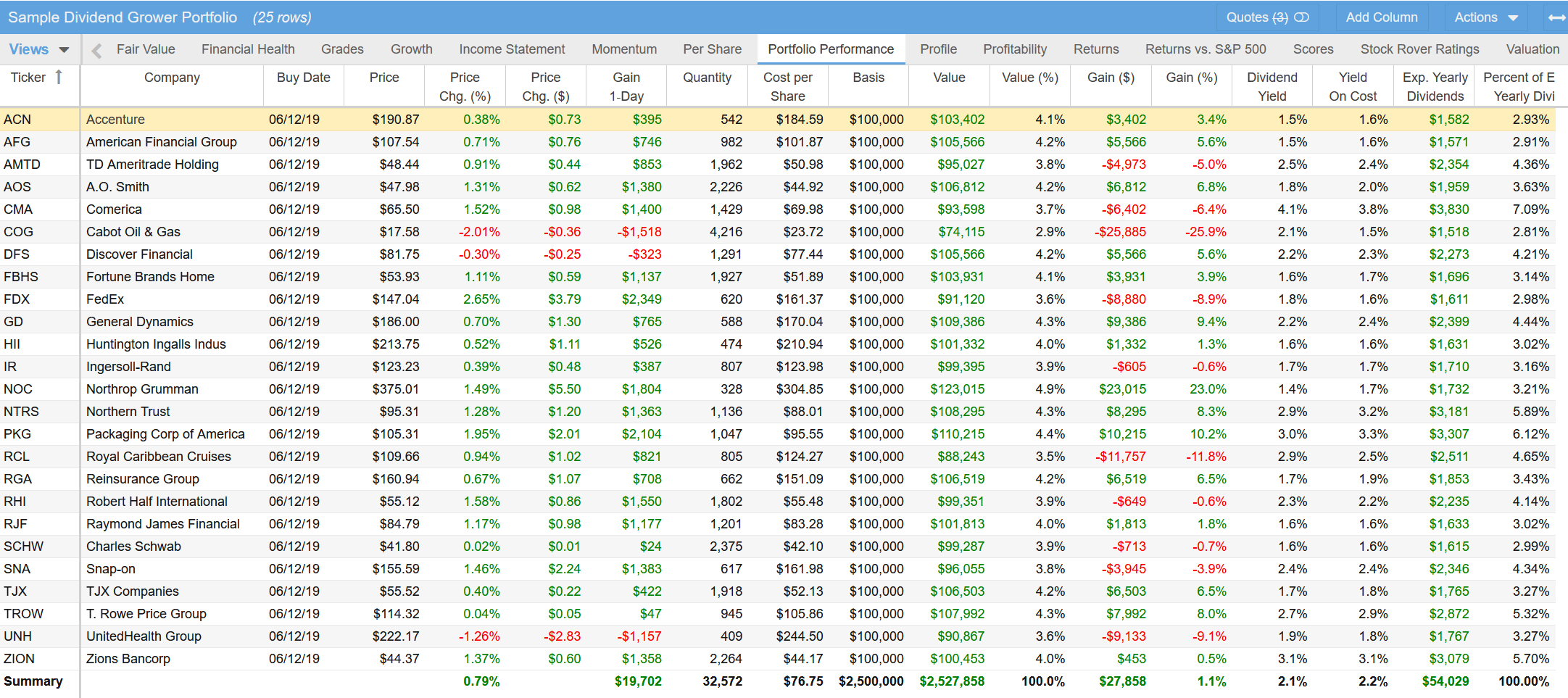Open the Actions dropdown menu
The width and height of the screenshot is (1568, 698).
point(1485,17)
